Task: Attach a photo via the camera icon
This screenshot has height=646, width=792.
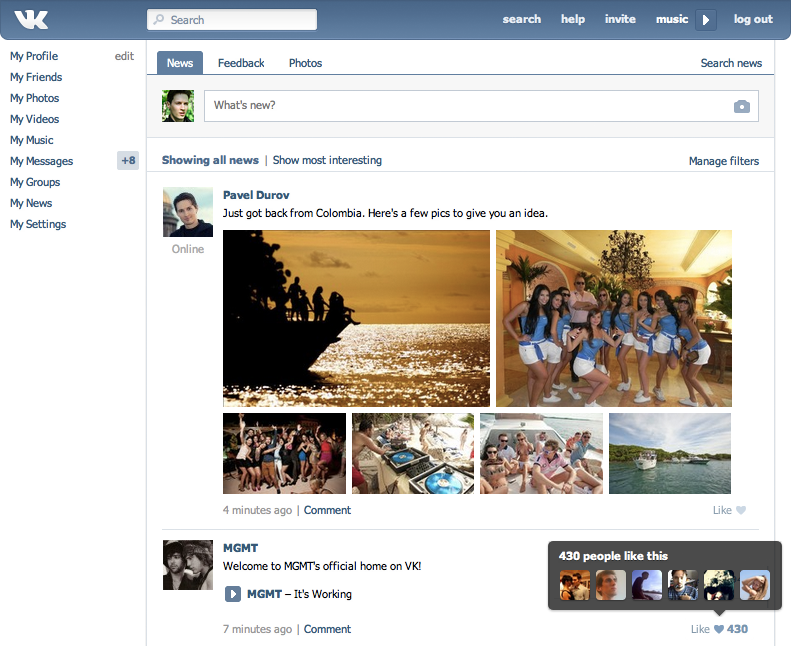Action: pos(741,106)
